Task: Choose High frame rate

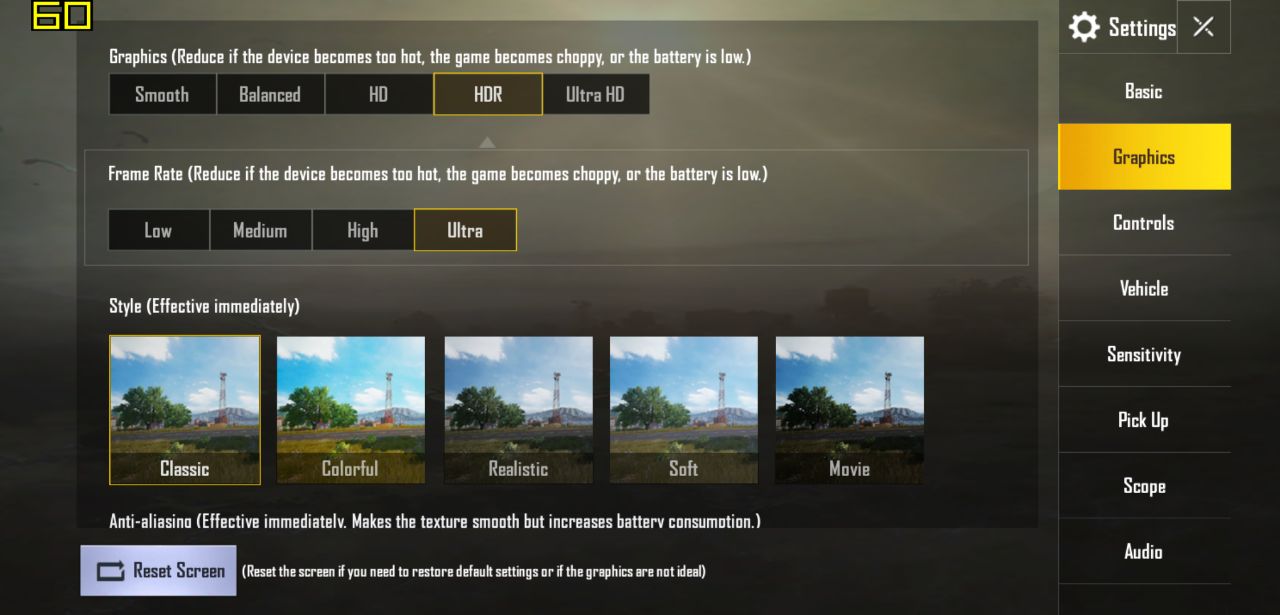Action: click(362, 230)
